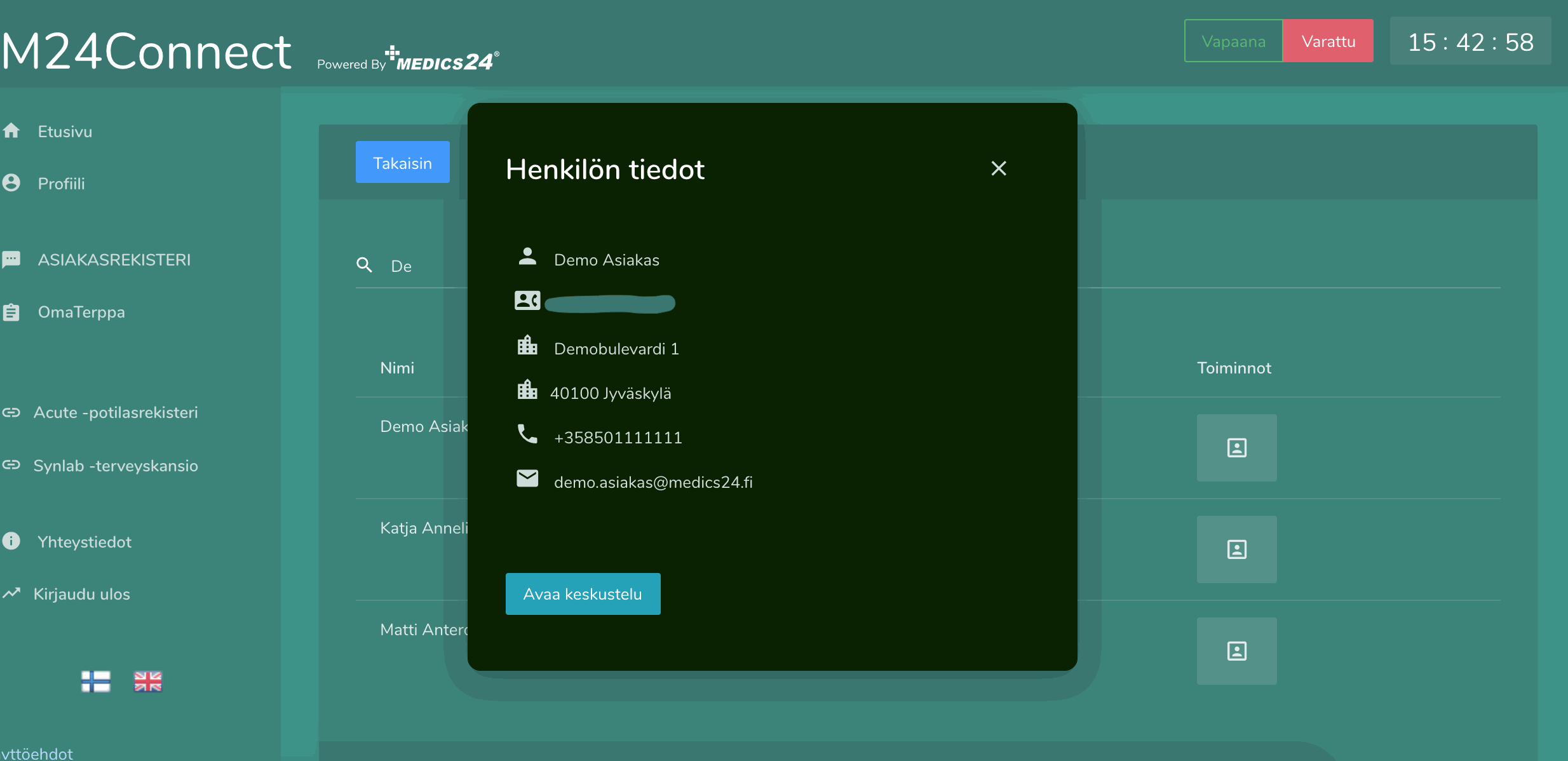The height and width of the screenshot is (761, 1568).
Task: Click the Nimi column header
Action: coord(397,368)
